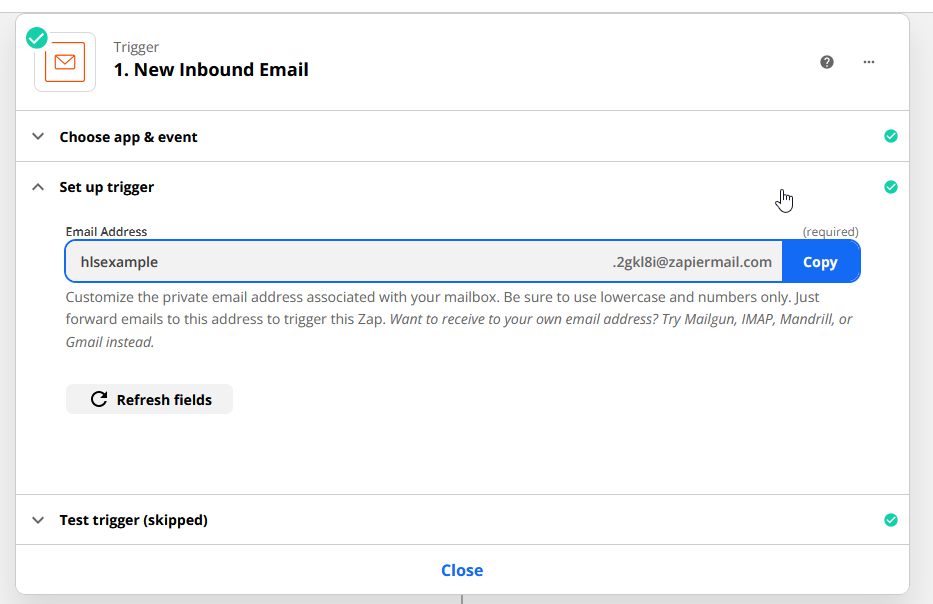Copy the Zapier email address

tap(820, 261)
